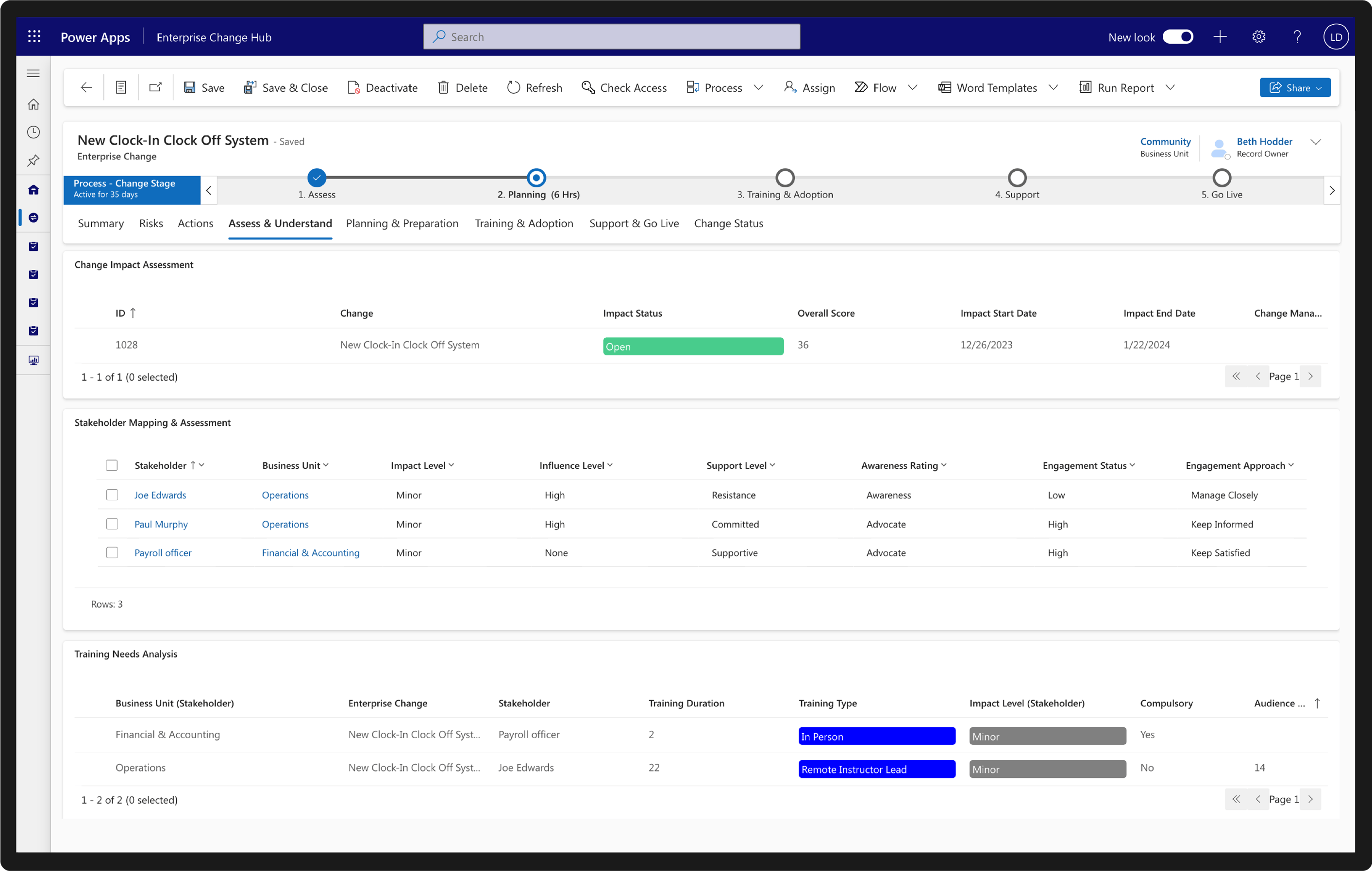Open the app launcher waffle icon
1372x871 pixels.
coord(34,37)
